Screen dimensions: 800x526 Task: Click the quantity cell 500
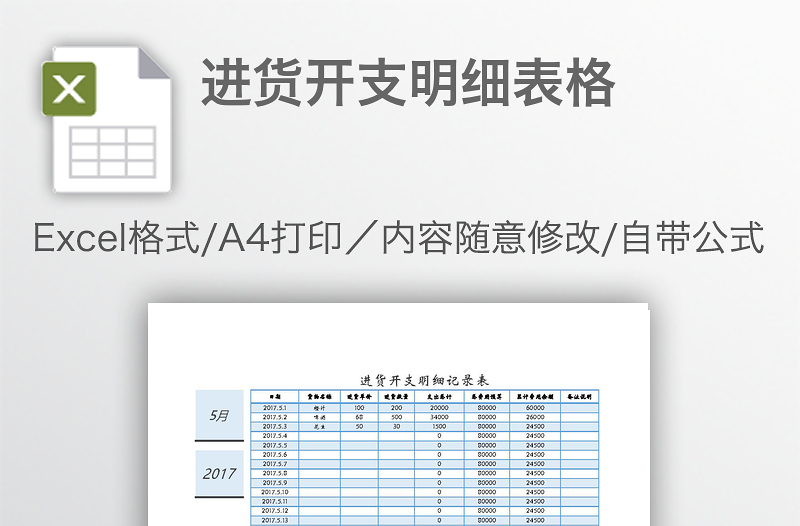click(x=396, y=417)
